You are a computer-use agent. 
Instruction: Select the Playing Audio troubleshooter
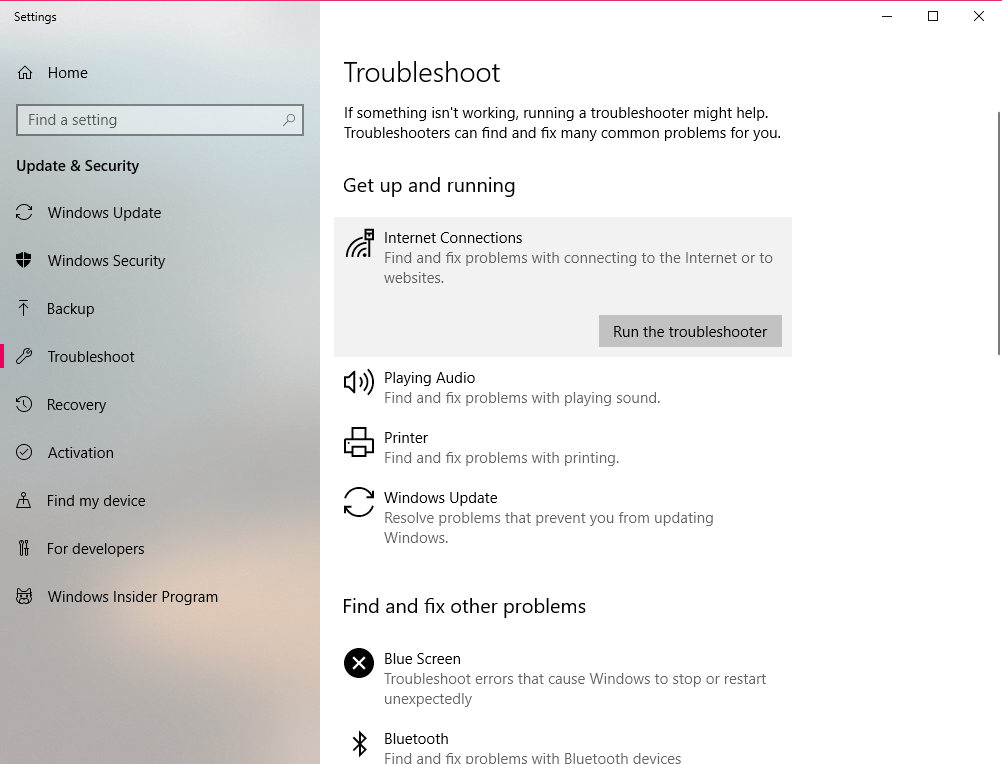(562, 387)
